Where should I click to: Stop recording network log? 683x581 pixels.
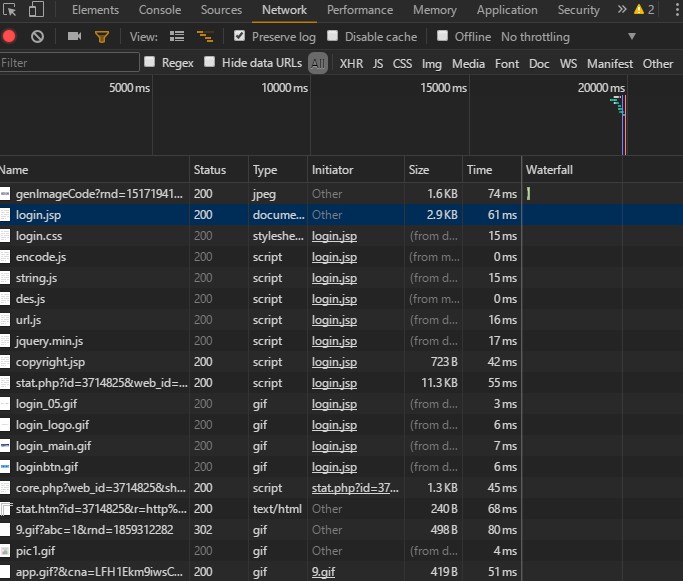10,37
